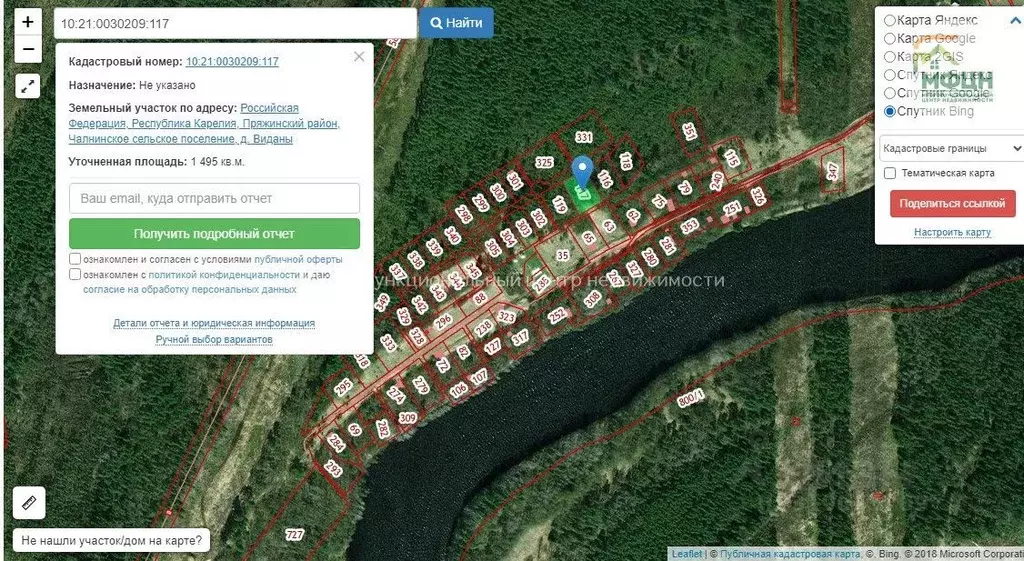Click the Найти search button

[x=456, y=23]
